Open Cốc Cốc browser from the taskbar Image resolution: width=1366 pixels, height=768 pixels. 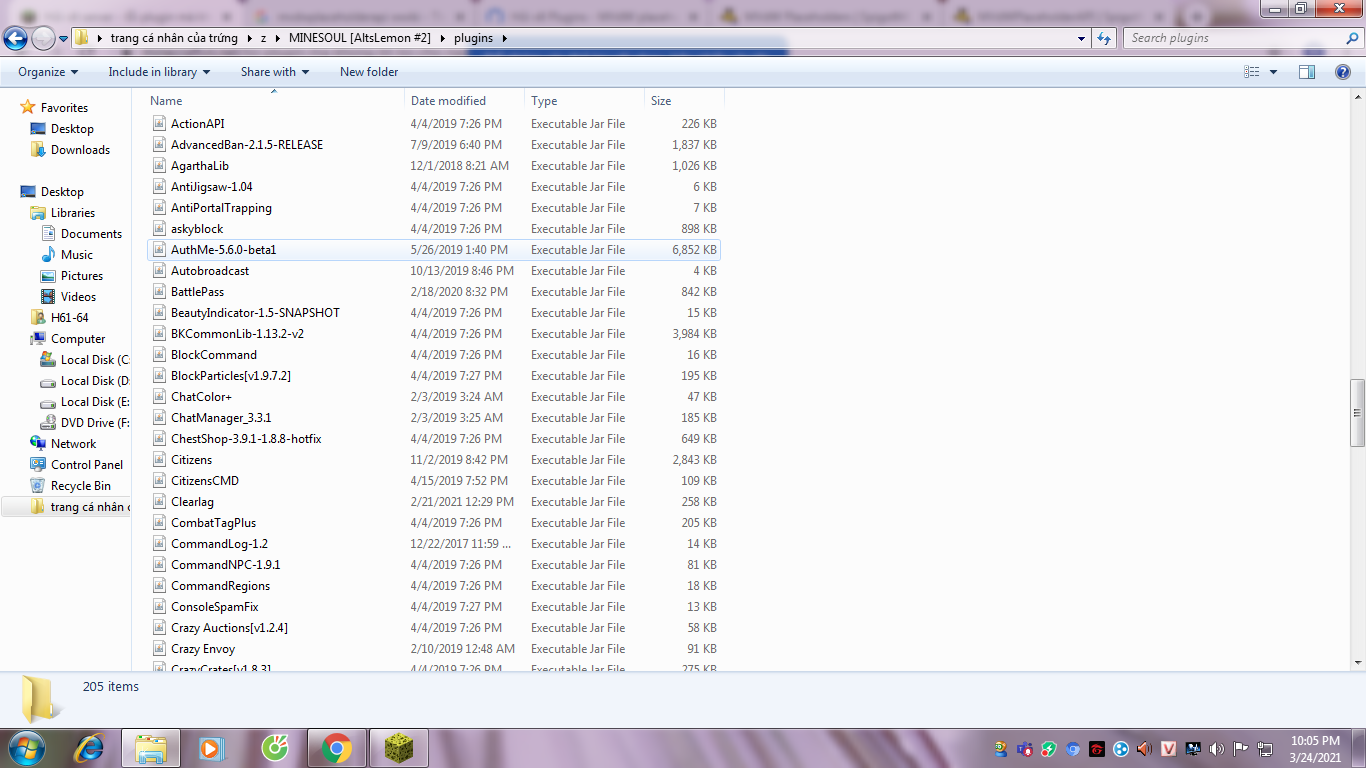click(x=274, y=748)
